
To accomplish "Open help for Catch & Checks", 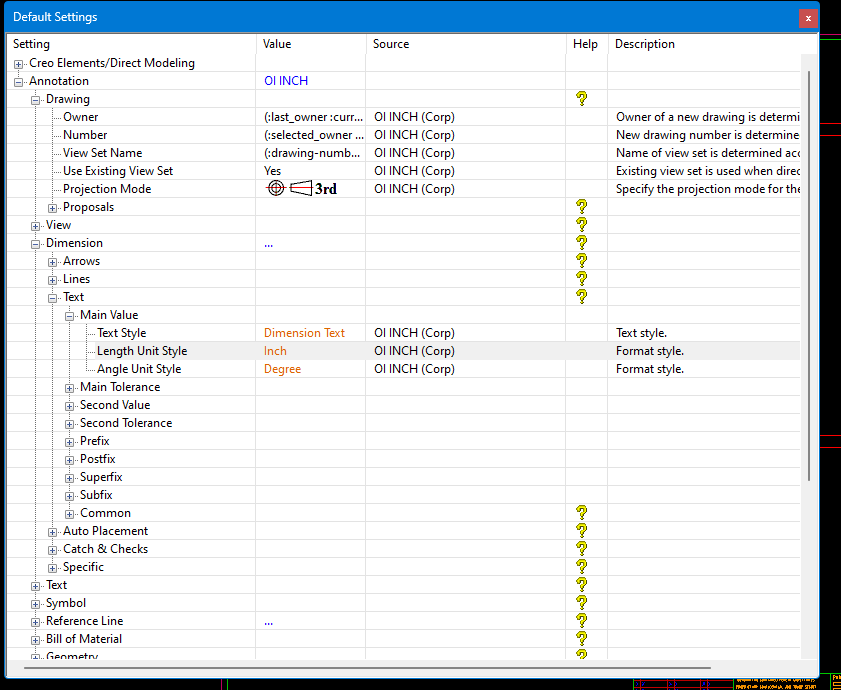I will [x=582, y=548].
